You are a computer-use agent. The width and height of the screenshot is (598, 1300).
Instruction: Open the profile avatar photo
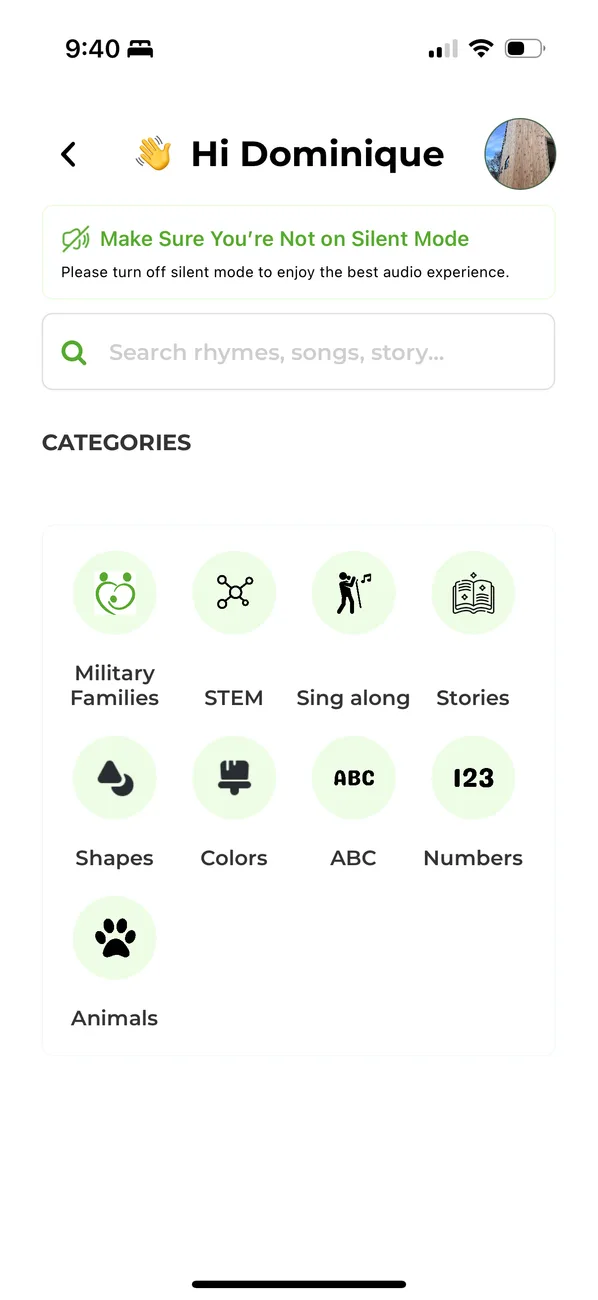pos(520,154)
